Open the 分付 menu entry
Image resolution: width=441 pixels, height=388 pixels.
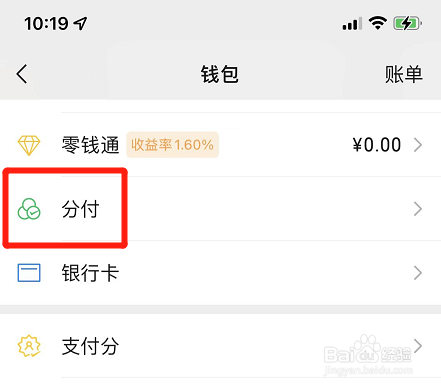pyautogui.click(x=220, y=209)
